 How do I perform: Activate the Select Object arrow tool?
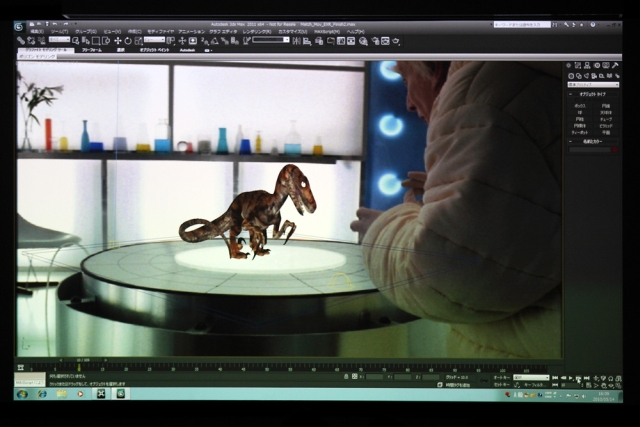[76, 40]
